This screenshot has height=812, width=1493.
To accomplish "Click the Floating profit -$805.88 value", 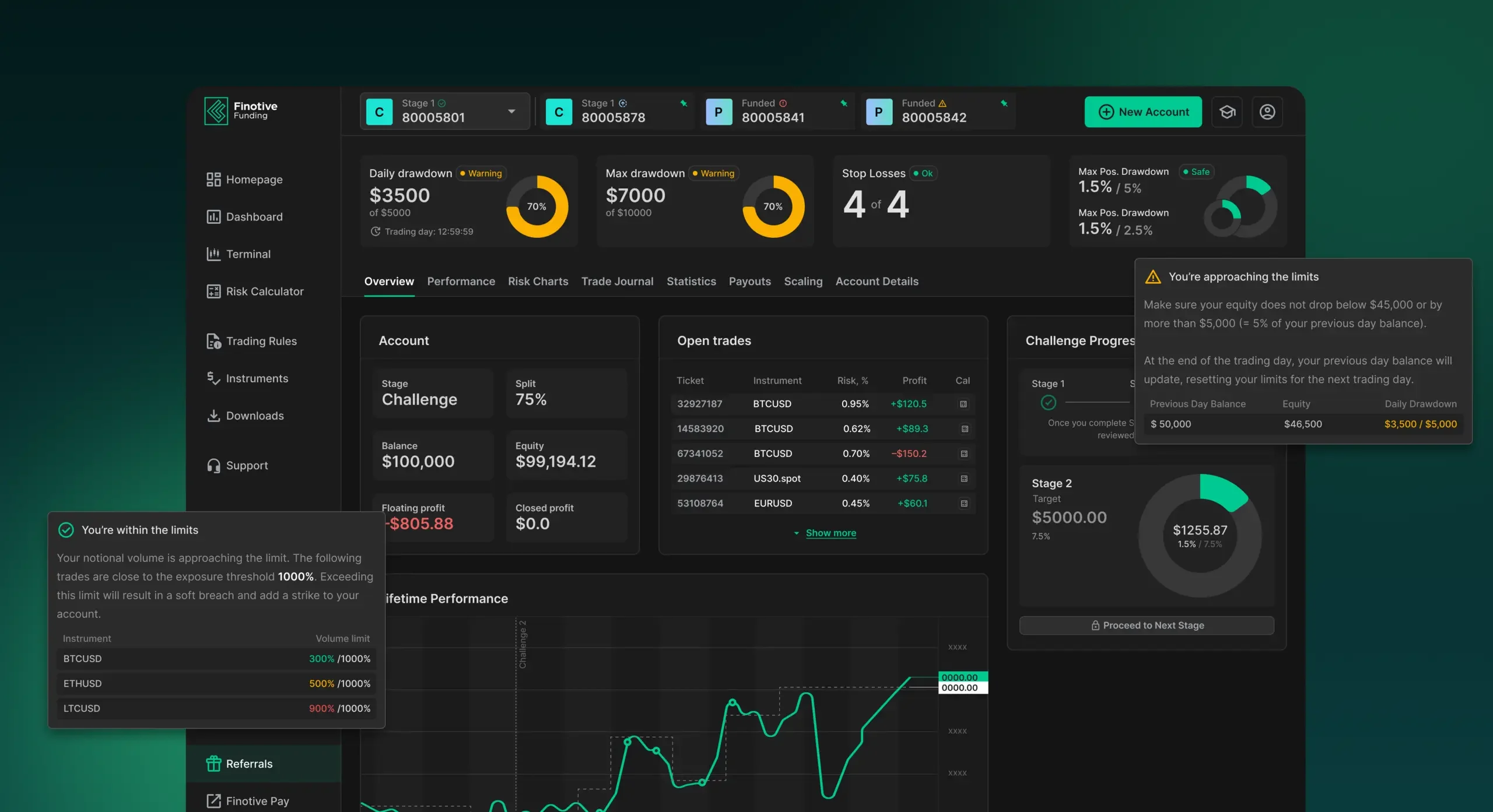I will point(419,524).
